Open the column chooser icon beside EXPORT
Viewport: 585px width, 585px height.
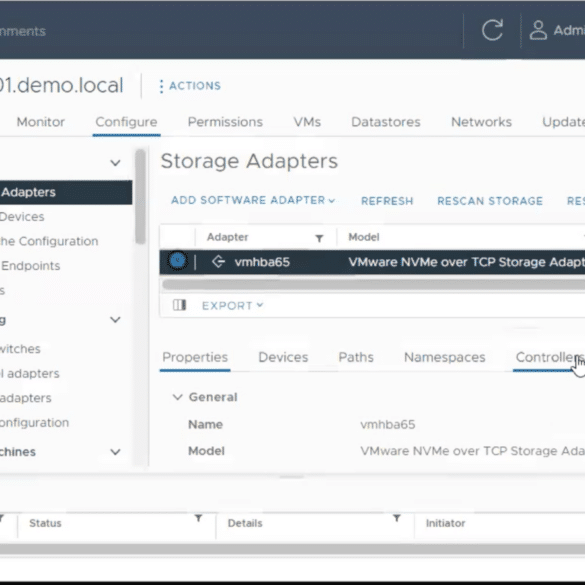click(179, 305)
